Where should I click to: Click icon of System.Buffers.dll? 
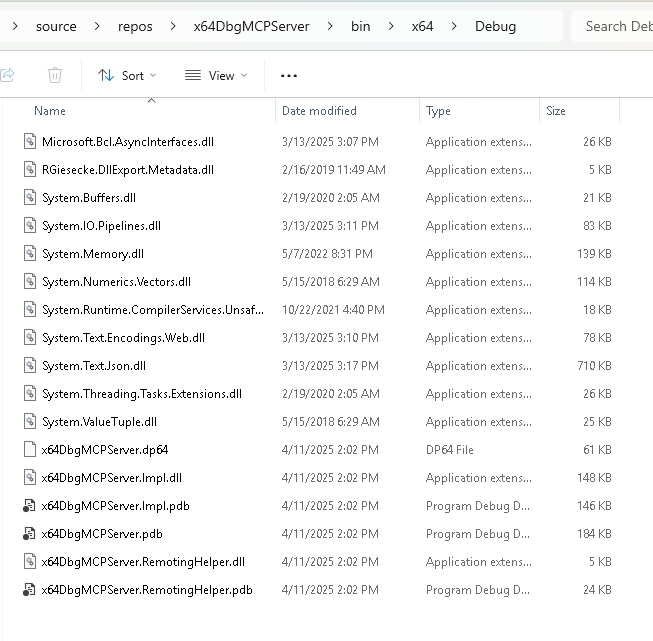(x=30, y=197)
